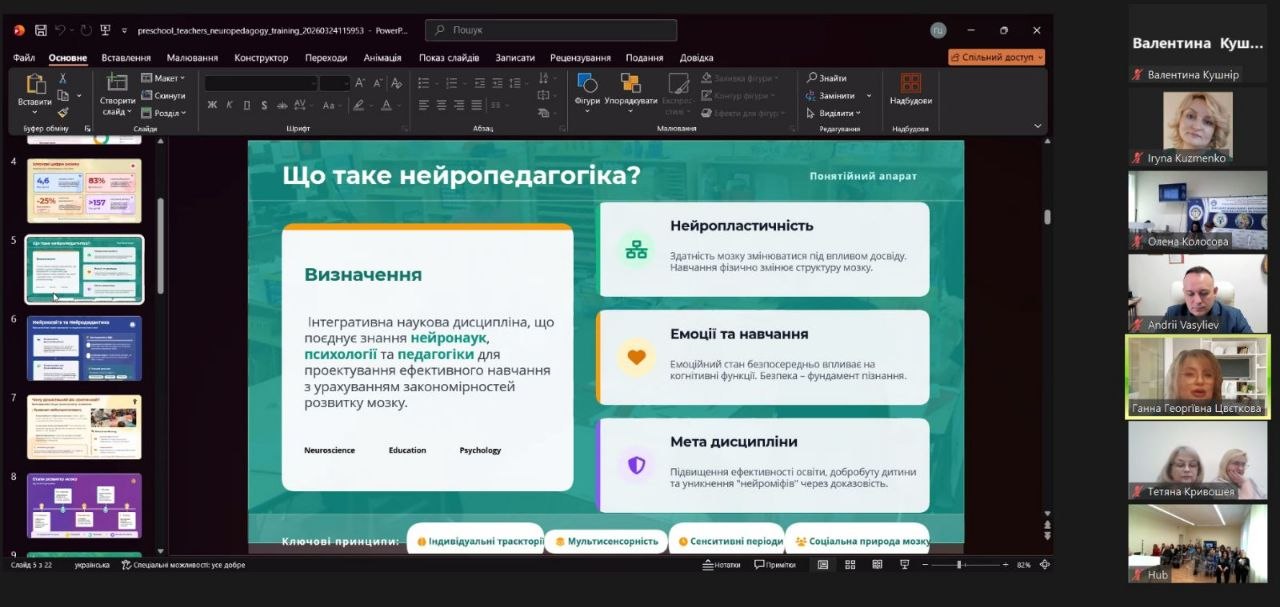The width and height of the screenshot is (1280, 607).
Task: Switch to Slide Sorter view icon
Action: pos(850,565)
